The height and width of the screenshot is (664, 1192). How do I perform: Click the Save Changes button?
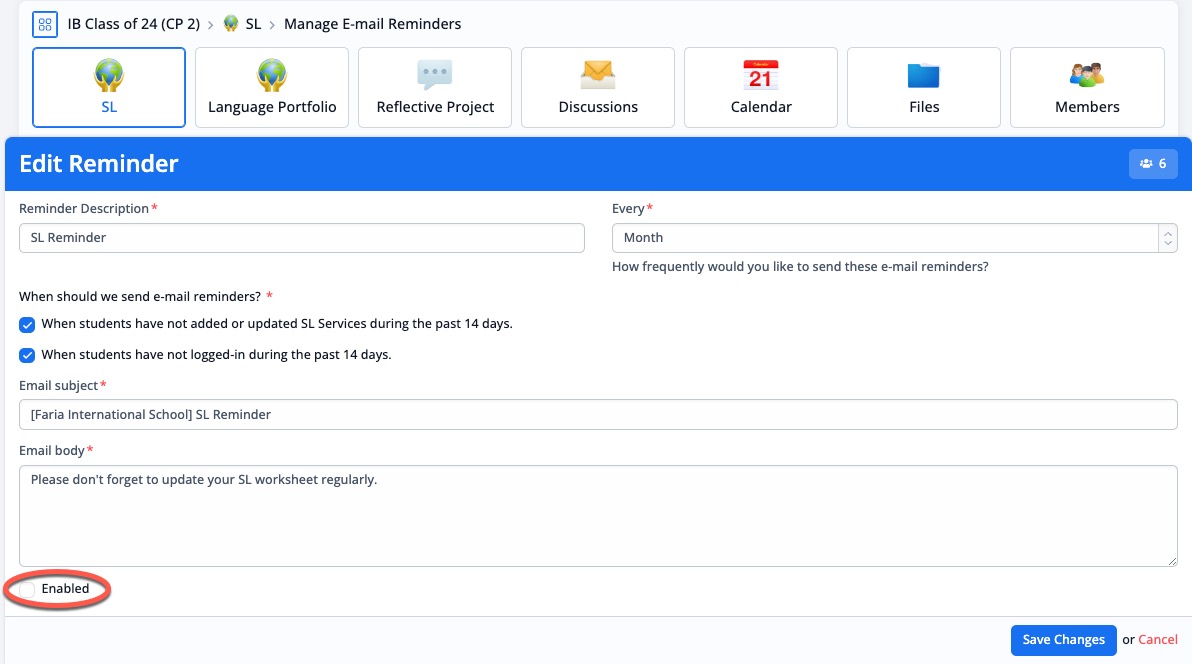[1064, 640]
